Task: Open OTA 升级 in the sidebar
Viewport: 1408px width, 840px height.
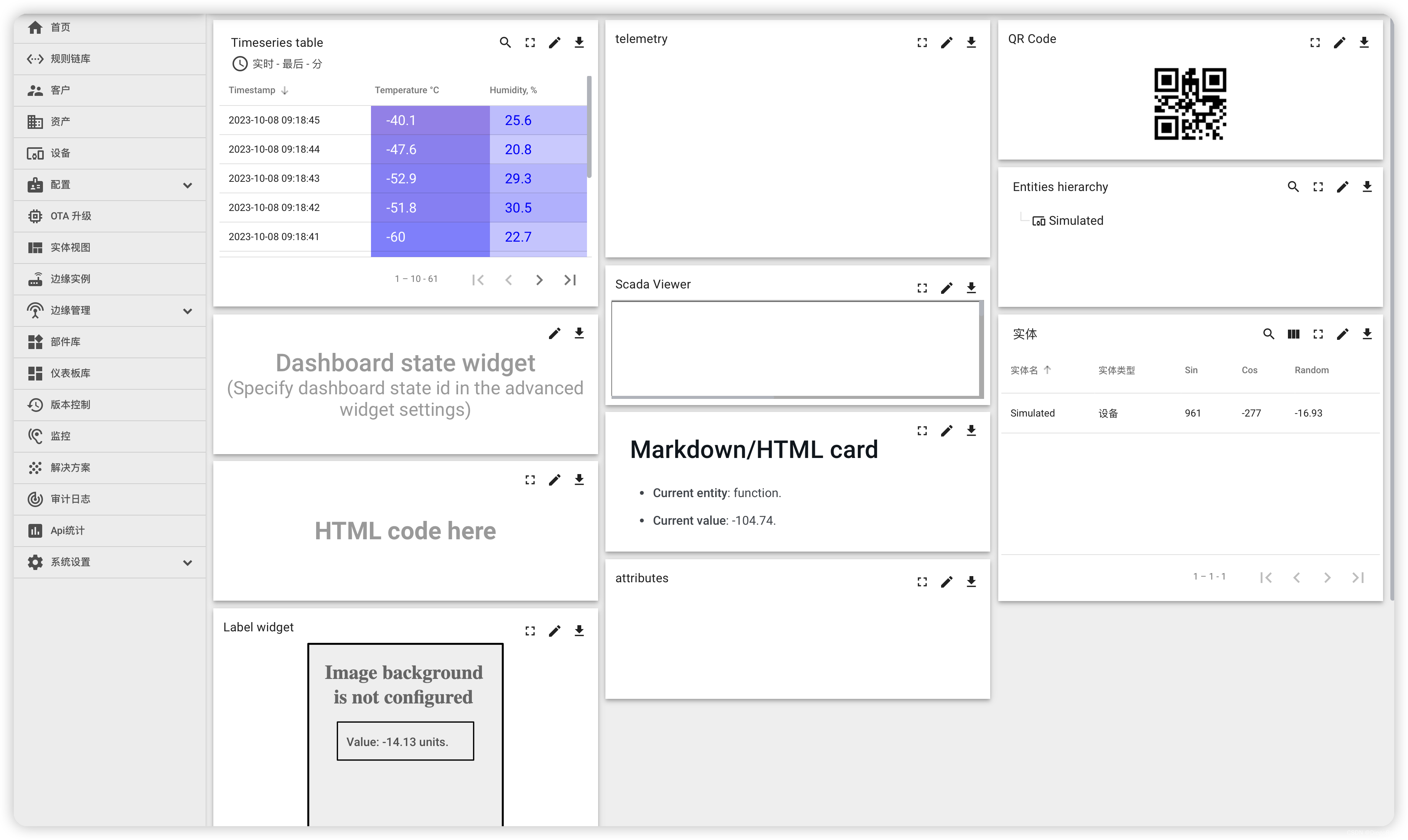Action: 109,216
